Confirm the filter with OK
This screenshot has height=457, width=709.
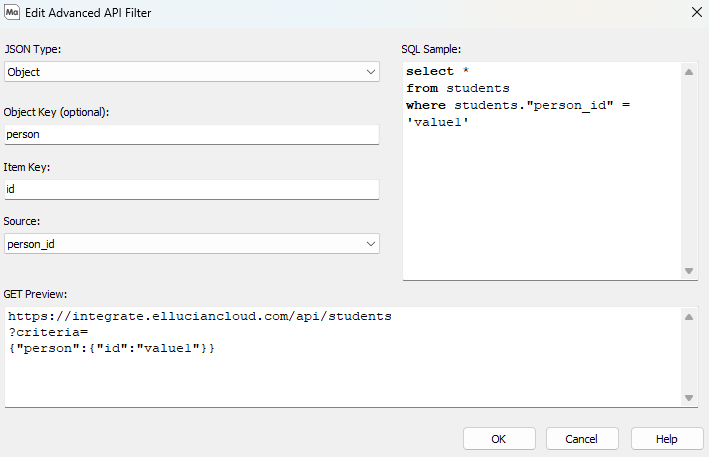(x=498, y=439)
